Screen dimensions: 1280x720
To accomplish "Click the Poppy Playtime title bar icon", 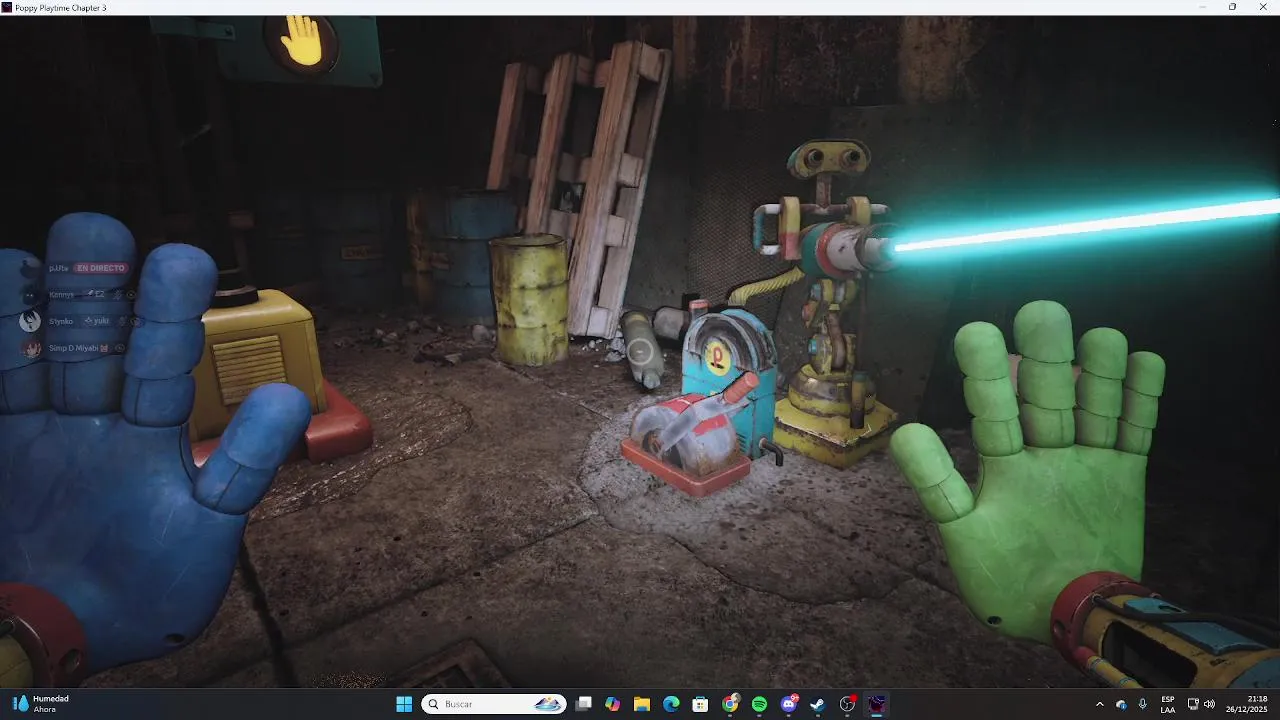I will (7, 7).
